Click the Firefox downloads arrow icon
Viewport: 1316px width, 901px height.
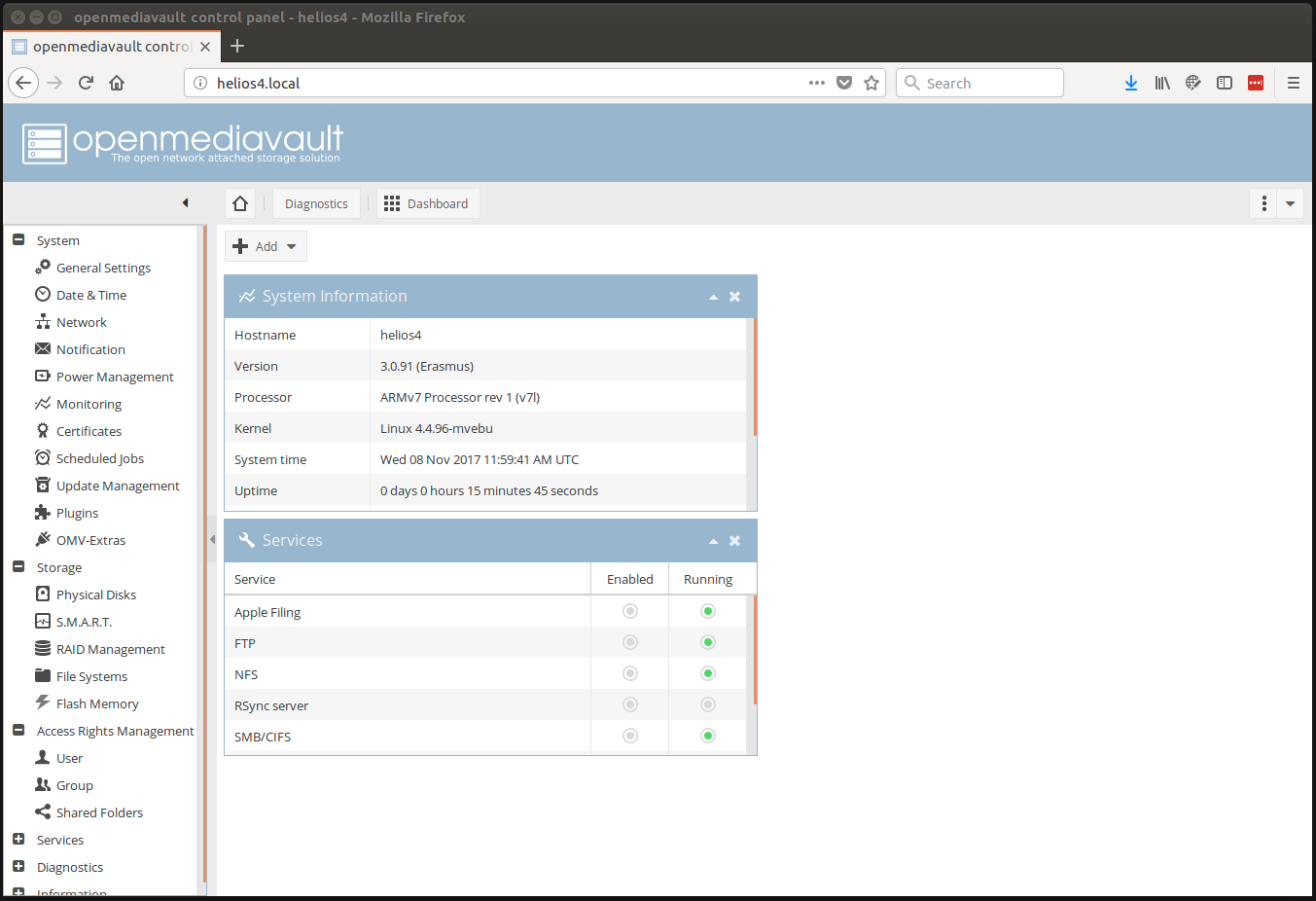pyautogui.click(x=1131, y=83)
